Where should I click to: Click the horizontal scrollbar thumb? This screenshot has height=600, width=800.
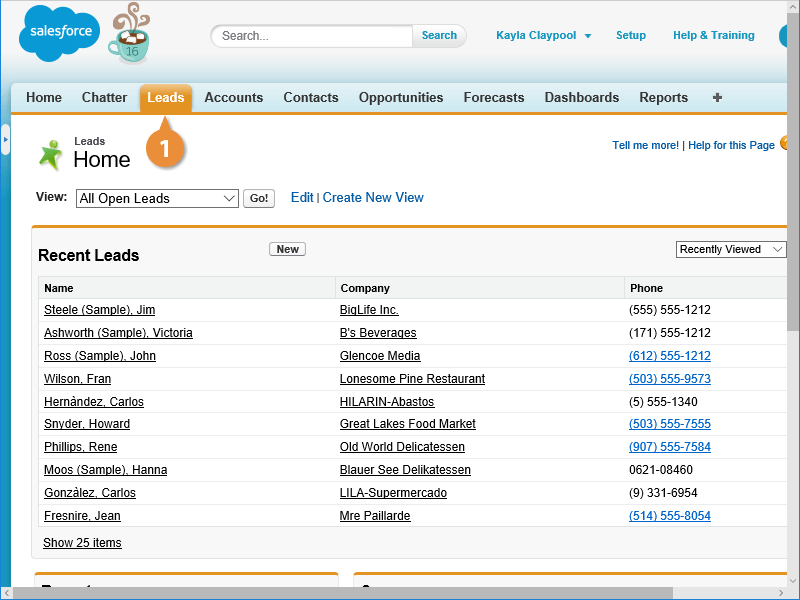343,593
